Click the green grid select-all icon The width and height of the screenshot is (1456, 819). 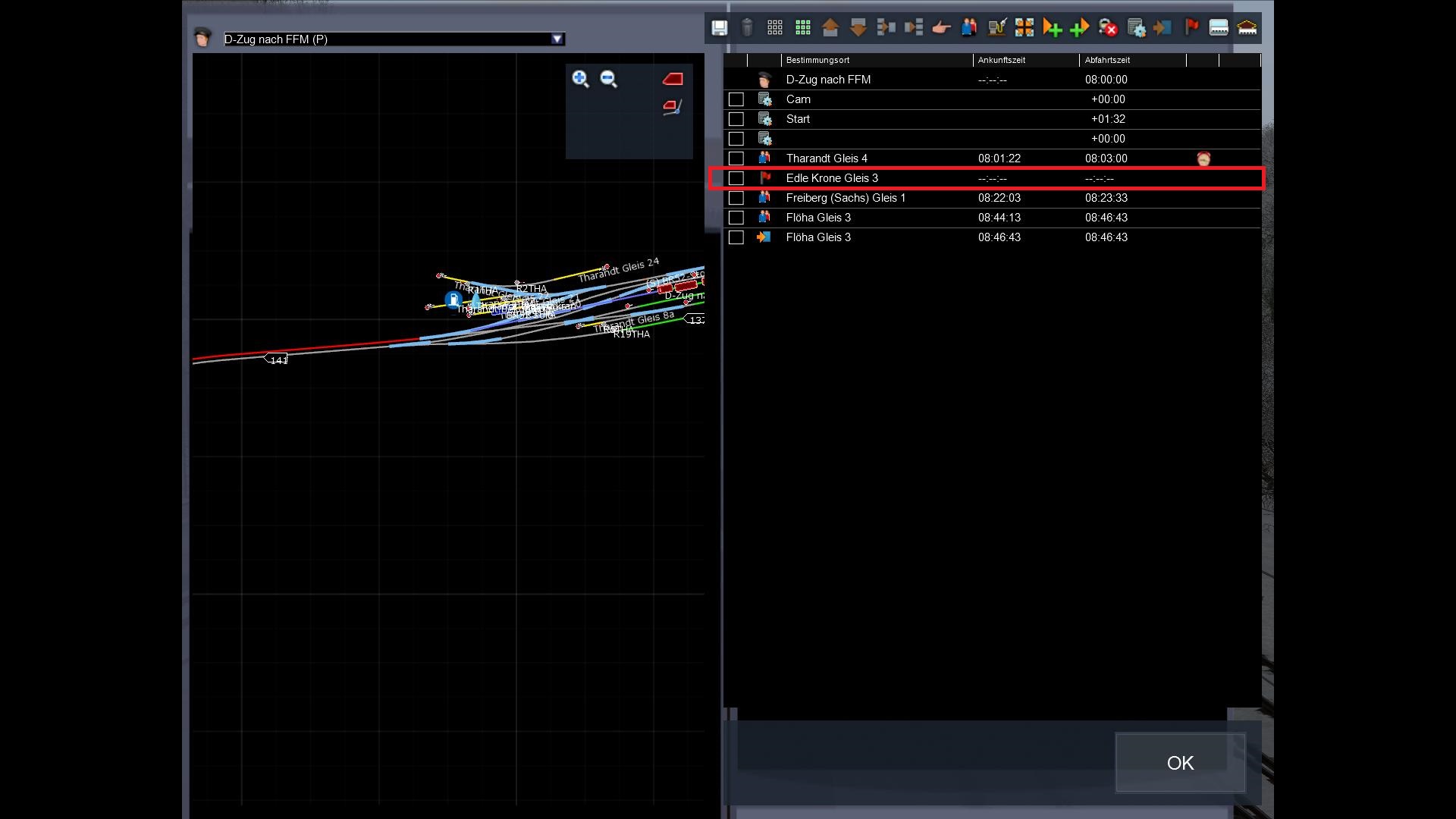pyautogui.click(x=802, y=28)
